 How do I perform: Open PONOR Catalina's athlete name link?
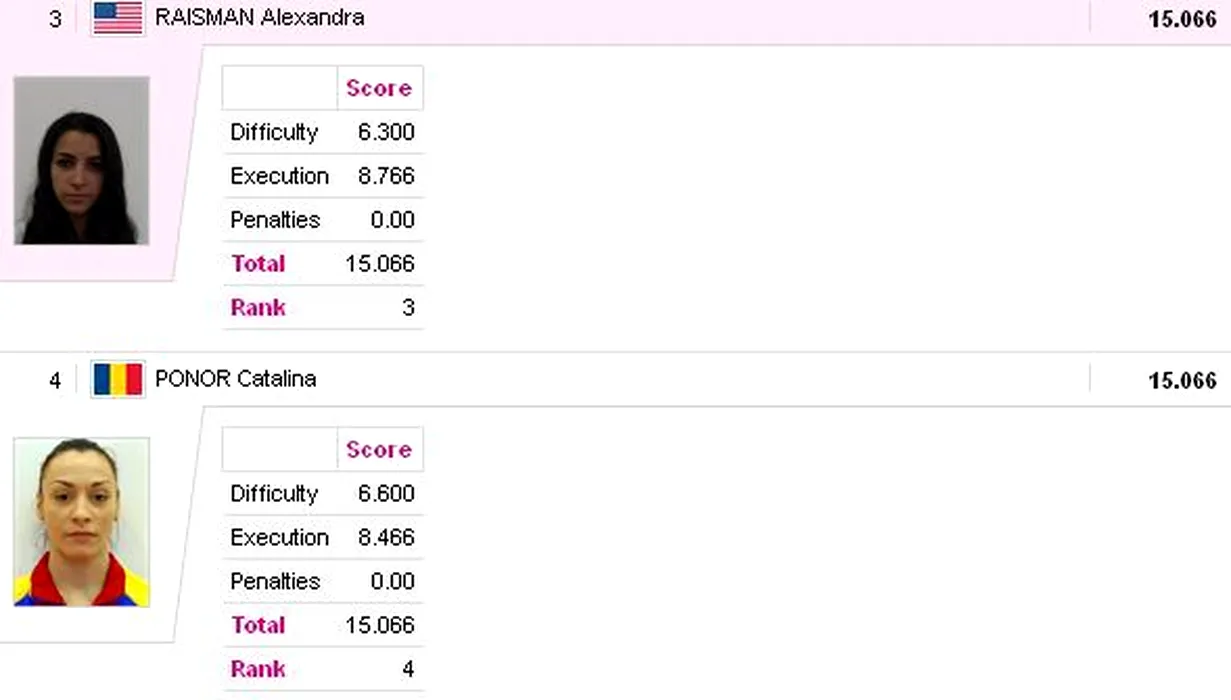pos(235,380)
